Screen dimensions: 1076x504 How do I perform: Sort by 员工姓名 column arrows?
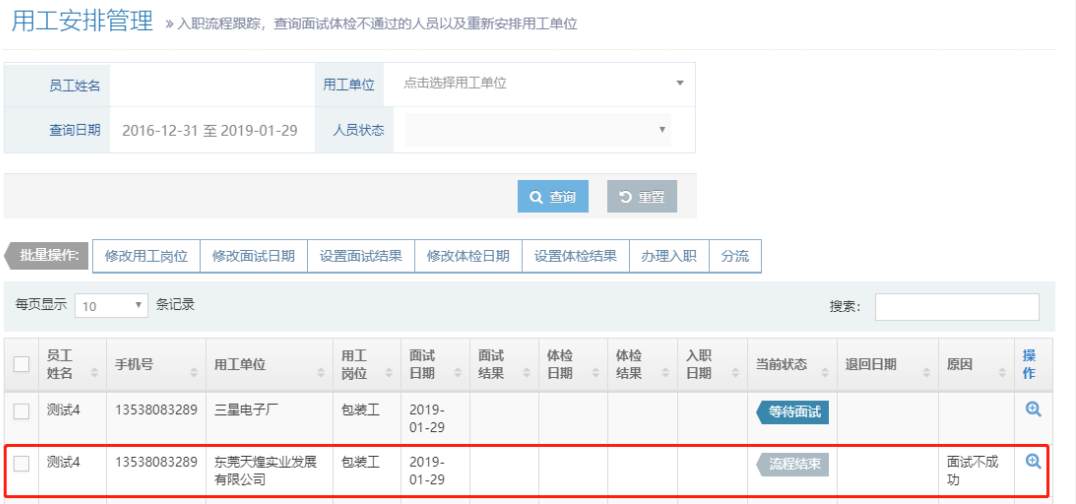point(95,372)
